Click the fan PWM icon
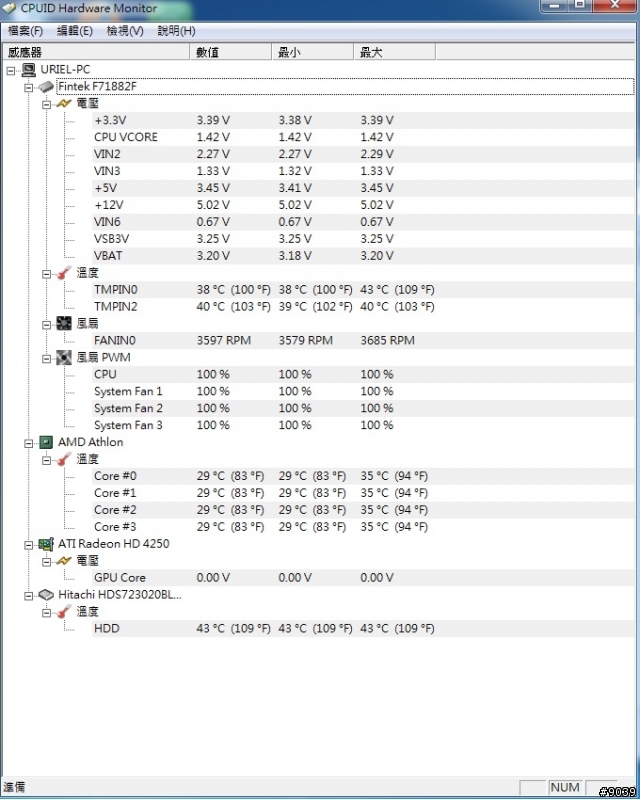The width and height of the screenshot is (640, 800). click(64, 358)
